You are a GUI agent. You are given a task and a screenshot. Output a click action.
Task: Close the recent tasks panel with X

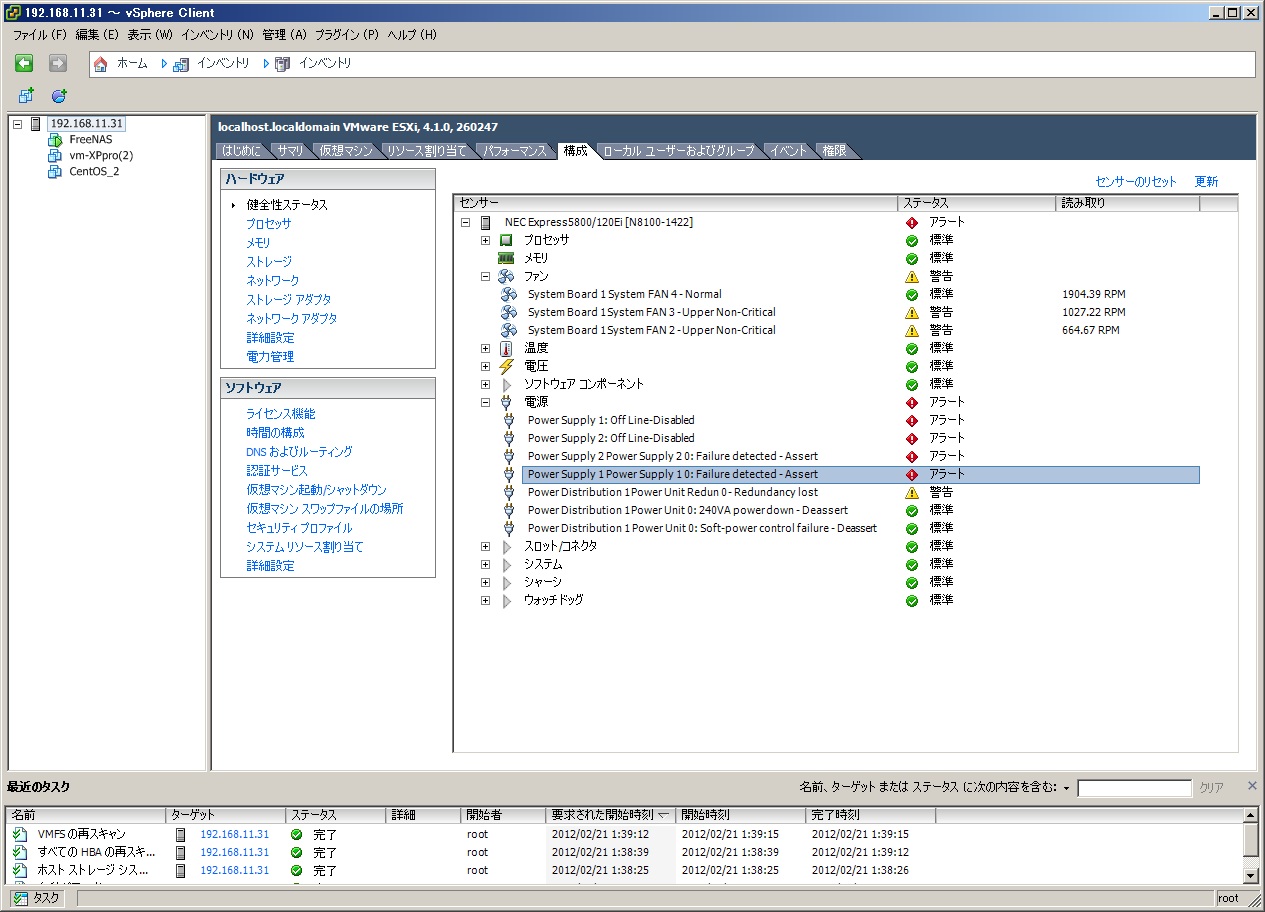[x=1252, y=786]
